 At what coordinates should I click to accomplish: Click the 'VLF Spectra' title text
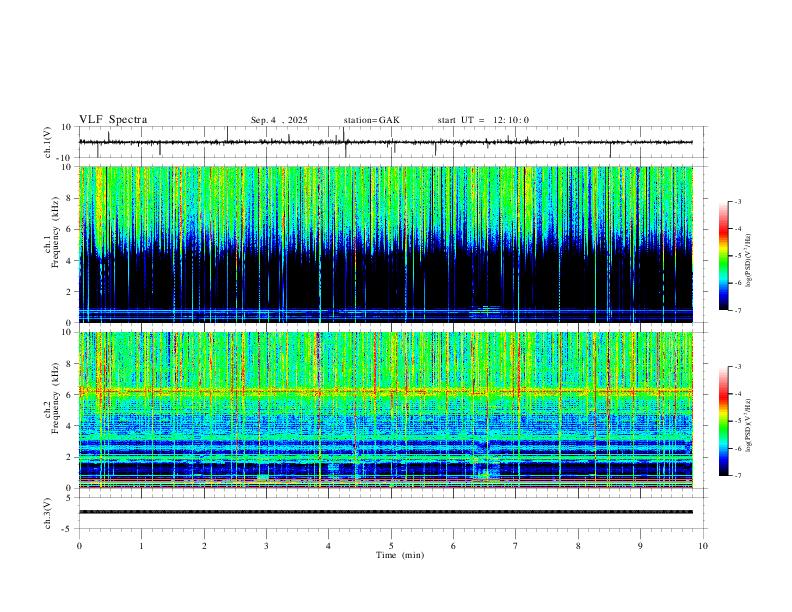tap(113, 120)
